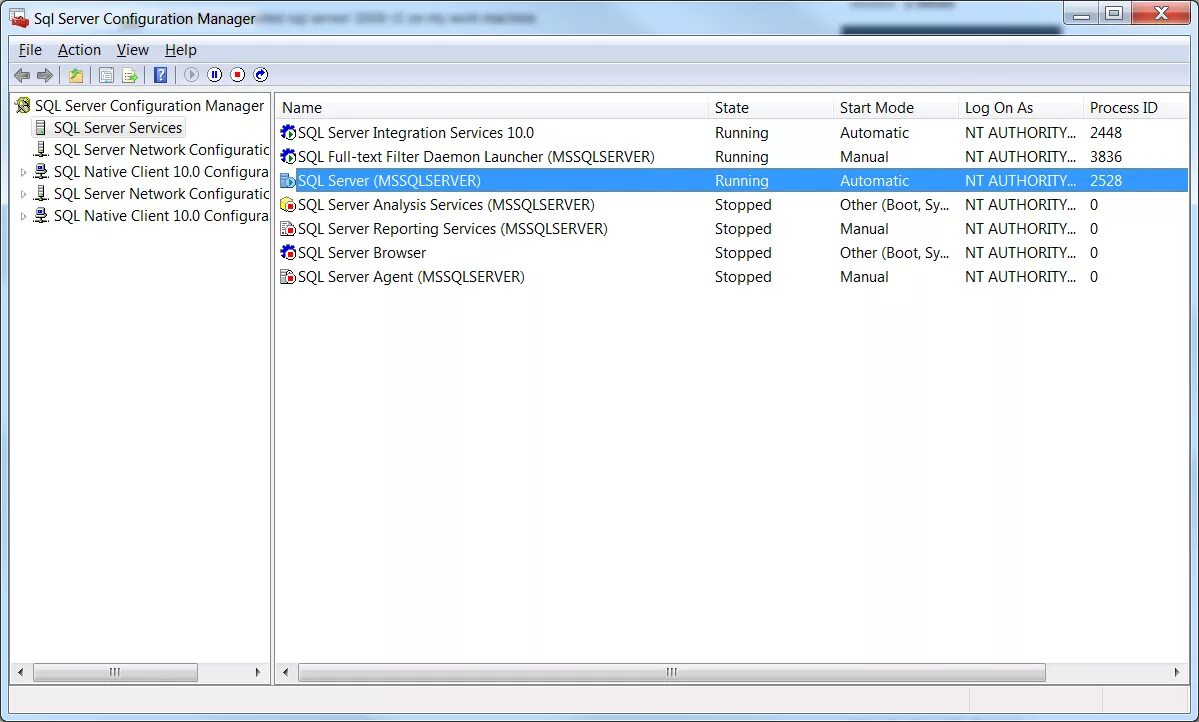Screen dimensions: 1199x722
Task: Click the Pause Service toolbar icon
Action: [215, 75]
